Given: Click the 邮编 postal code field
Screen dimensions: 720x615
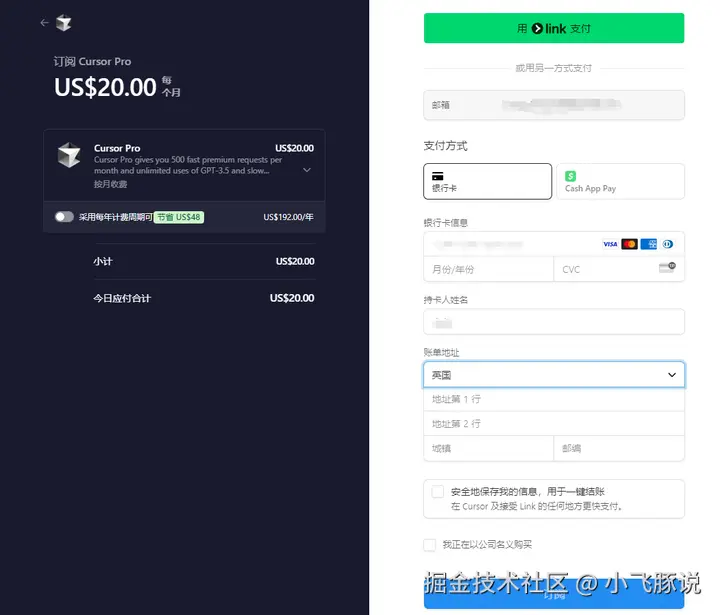Looking at the screenshot, I should coord(619,448).
